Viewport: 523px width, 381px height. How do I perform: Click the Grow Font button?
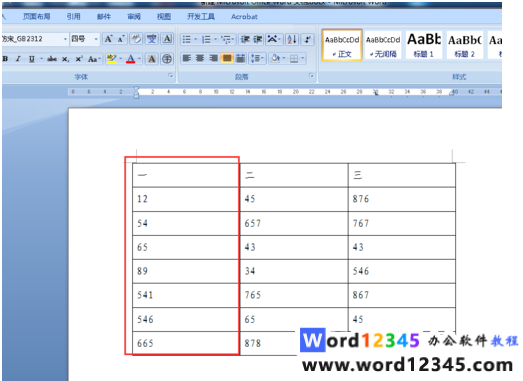[x=108, y=39]
